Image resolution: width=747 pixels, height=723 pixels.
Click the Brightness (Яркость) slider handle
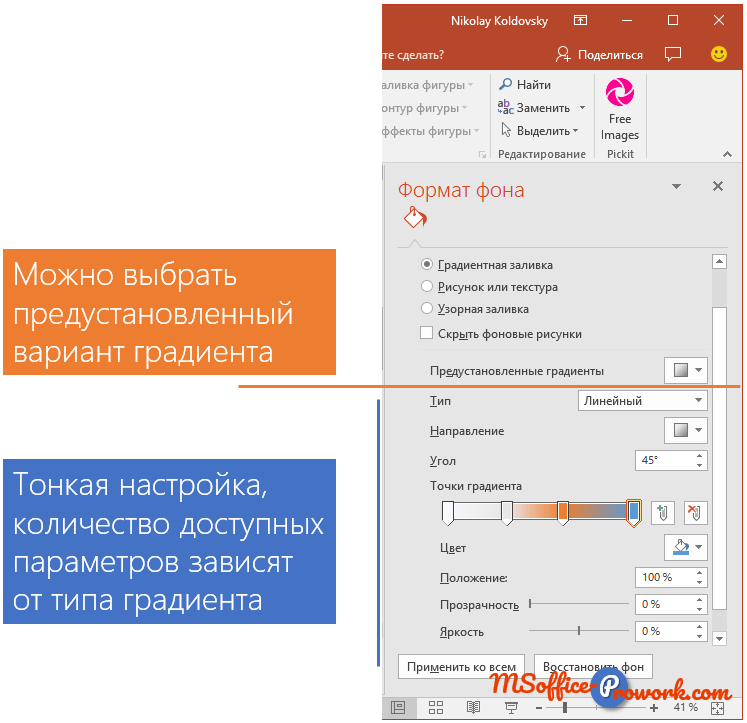pyautogui.click(x=579, y=631)
